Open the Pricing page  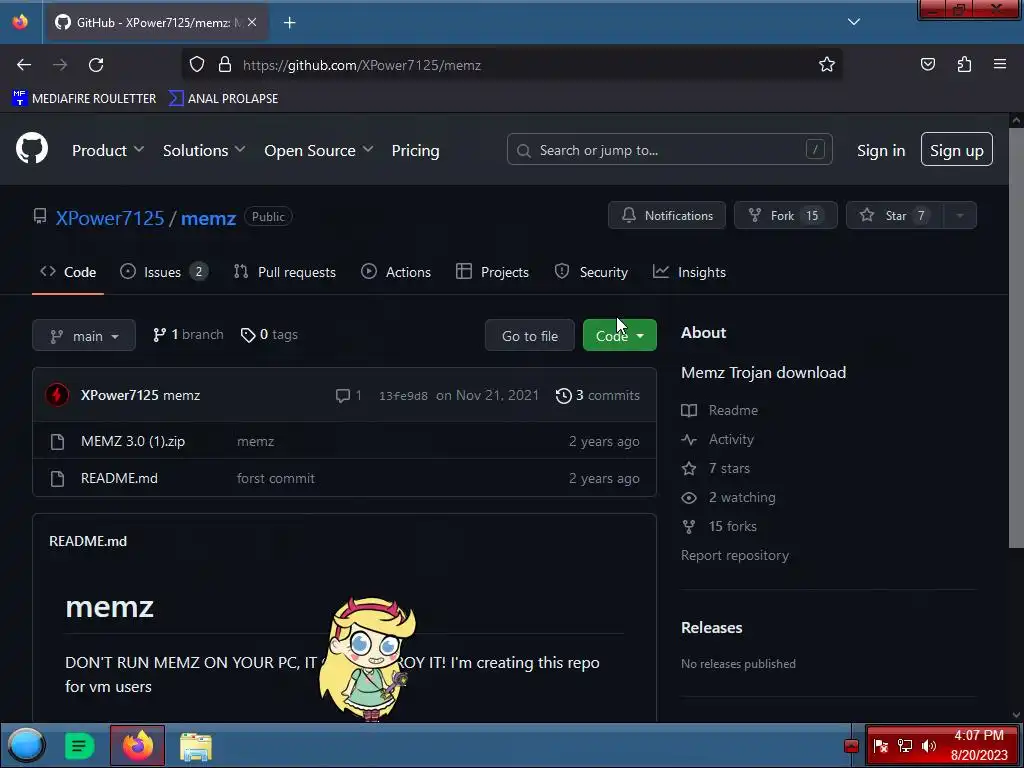point(415,150)
